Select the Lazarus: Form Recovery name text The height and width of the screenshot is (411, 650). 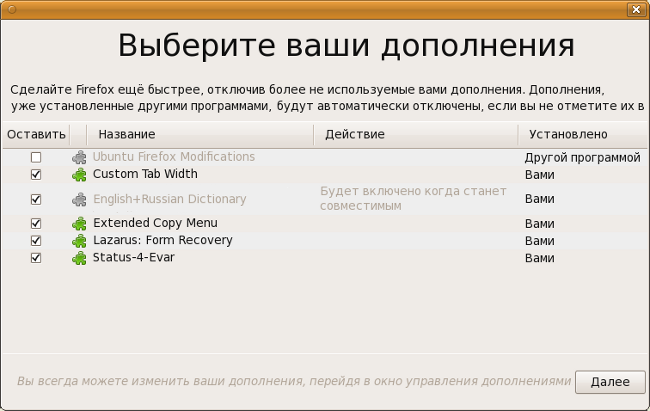[x=162, y=240]
